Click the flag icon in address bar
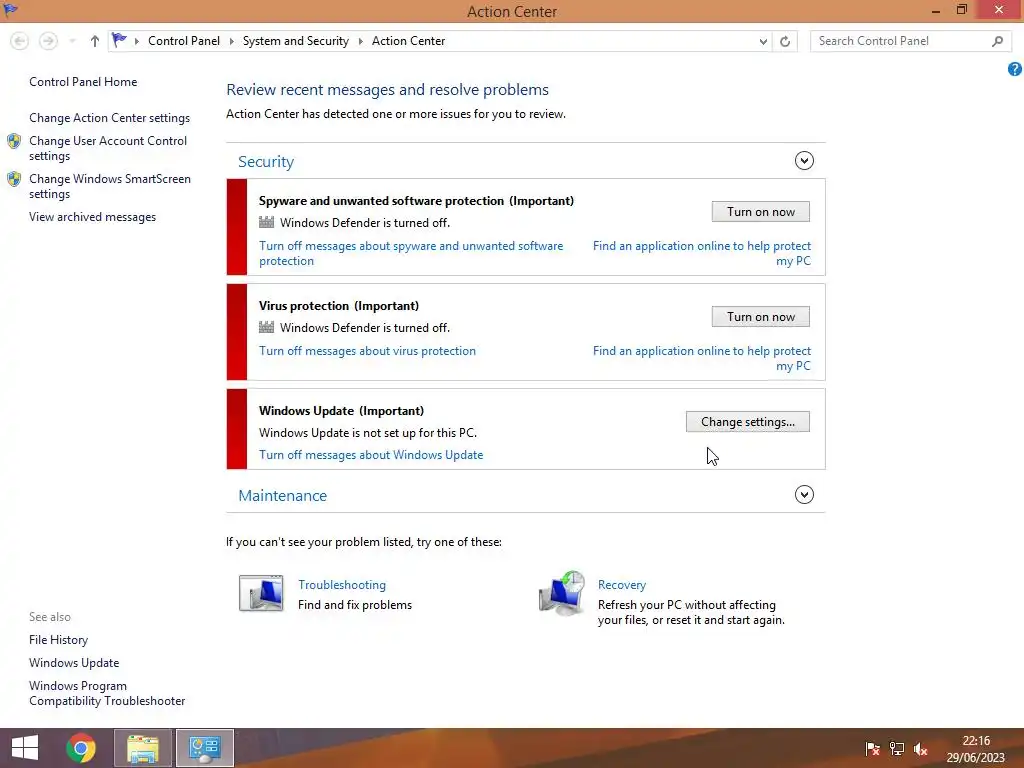The height and width of the screenshot is (768, 1024). [x=119, y=40]
